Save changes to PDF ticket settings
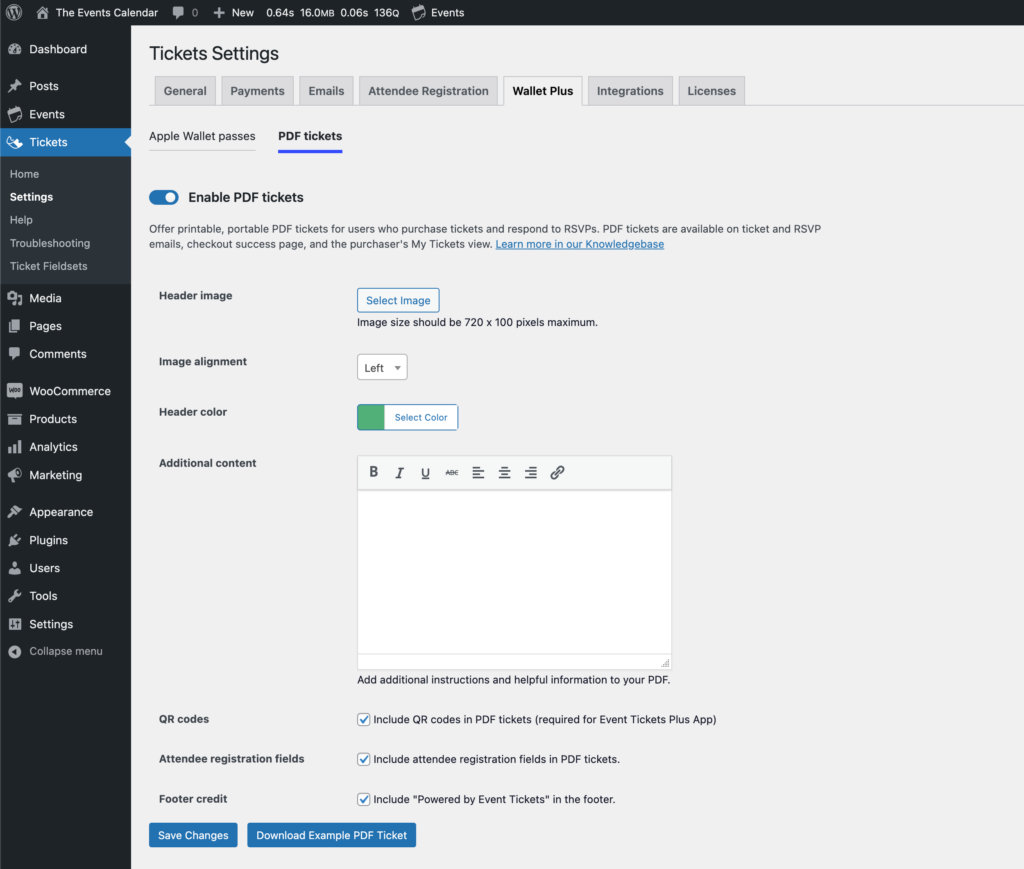Screen dimensions: 1024x869 193,835
